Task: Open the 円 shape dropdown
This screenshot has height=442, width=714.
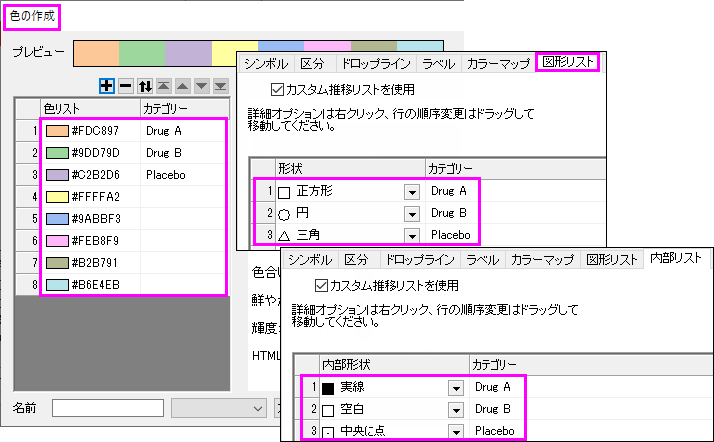Action: point(412,213)
